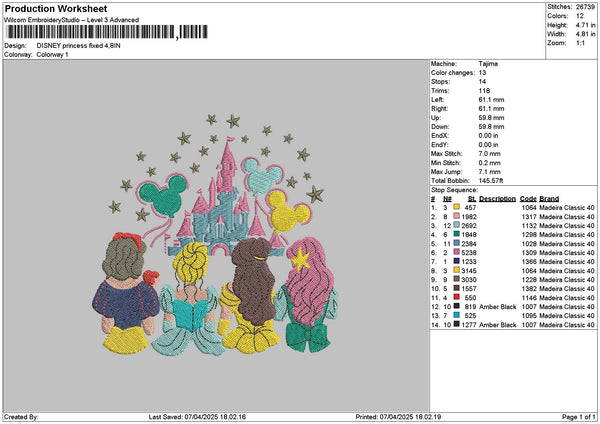Click the black swatch beside 1277 stitches
Screen dimensions: 600x424
pyautogui.click(x=457, y=324)
